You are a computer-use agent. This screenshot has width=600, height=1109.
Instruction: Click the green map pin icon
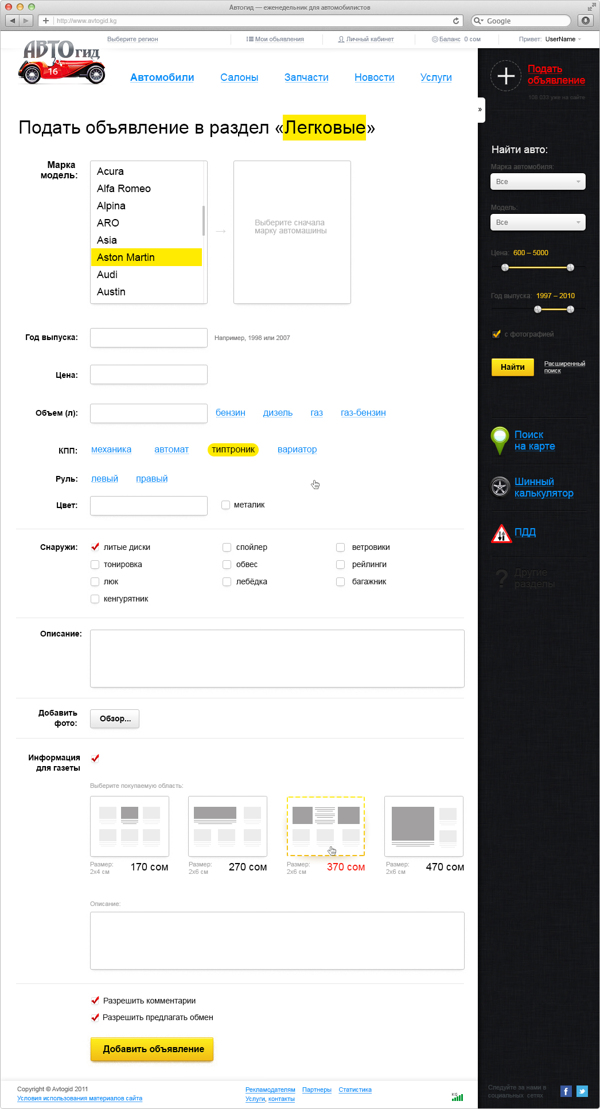[x=500, y=440]
